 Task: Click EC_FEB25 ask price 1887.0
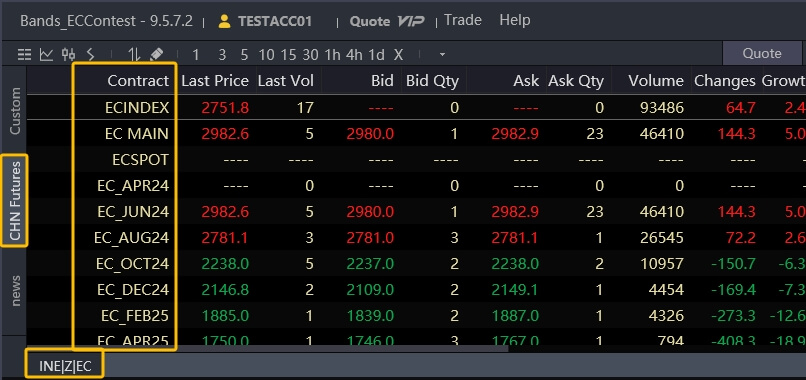pos(515,315)
